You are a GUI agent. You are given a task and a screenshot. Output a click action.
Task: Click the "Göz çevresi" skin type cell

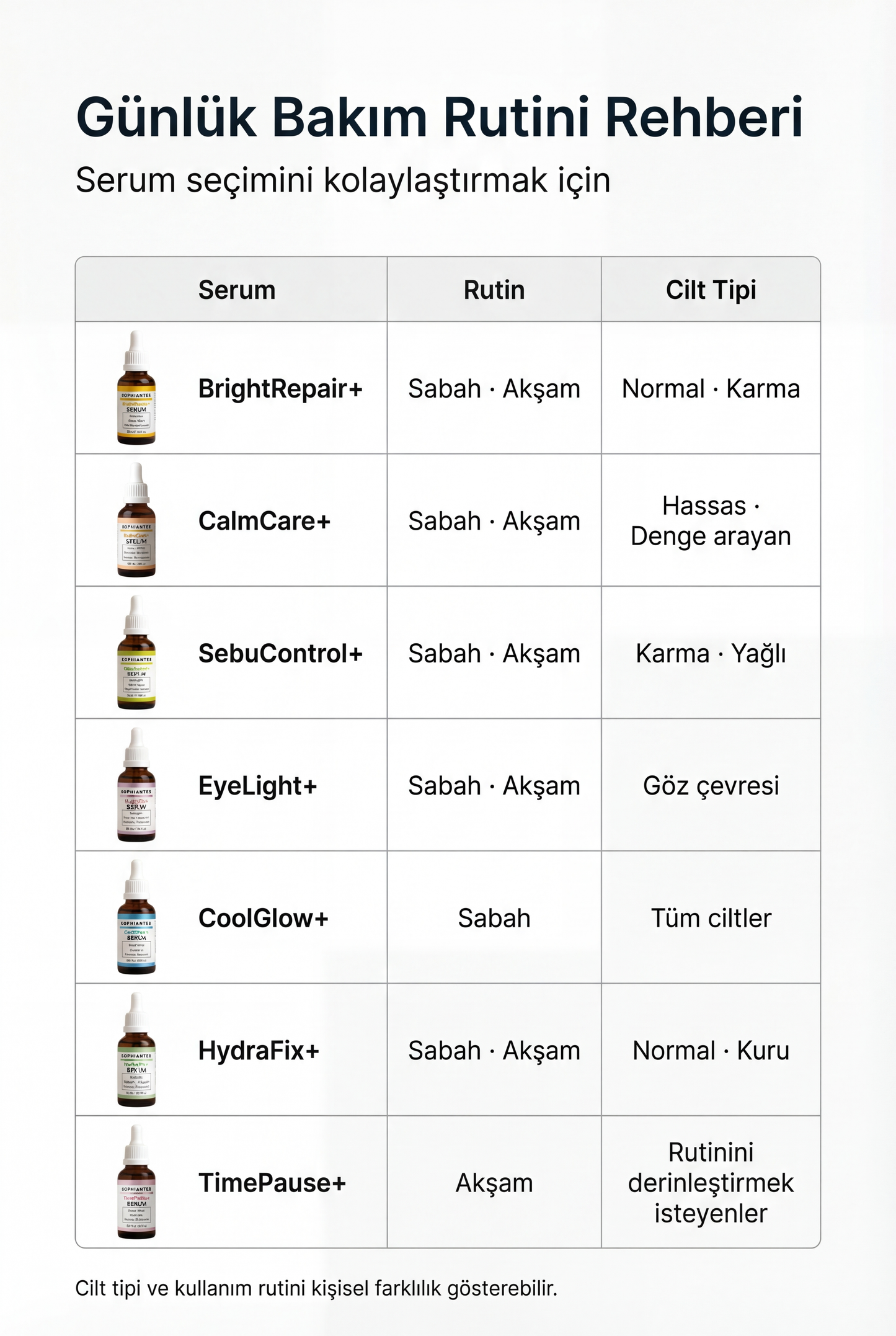pyautogui.click(x=711, y=786)
